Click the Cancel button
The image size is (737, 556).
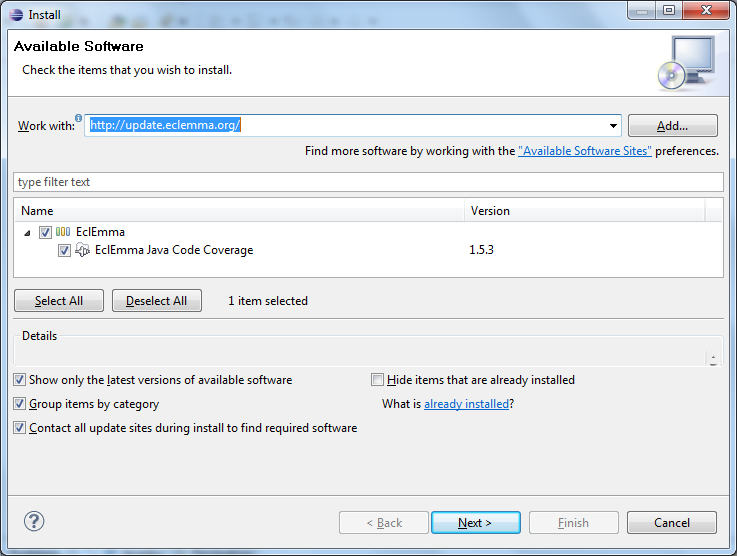[672, 523]
